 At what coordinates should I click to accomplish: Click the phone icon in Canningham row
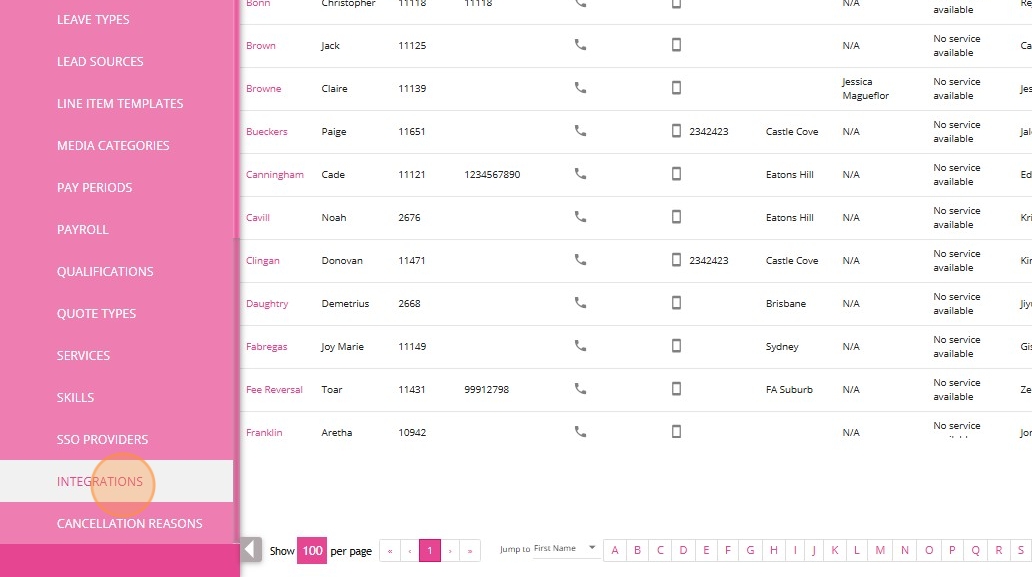tap(580, 174)
